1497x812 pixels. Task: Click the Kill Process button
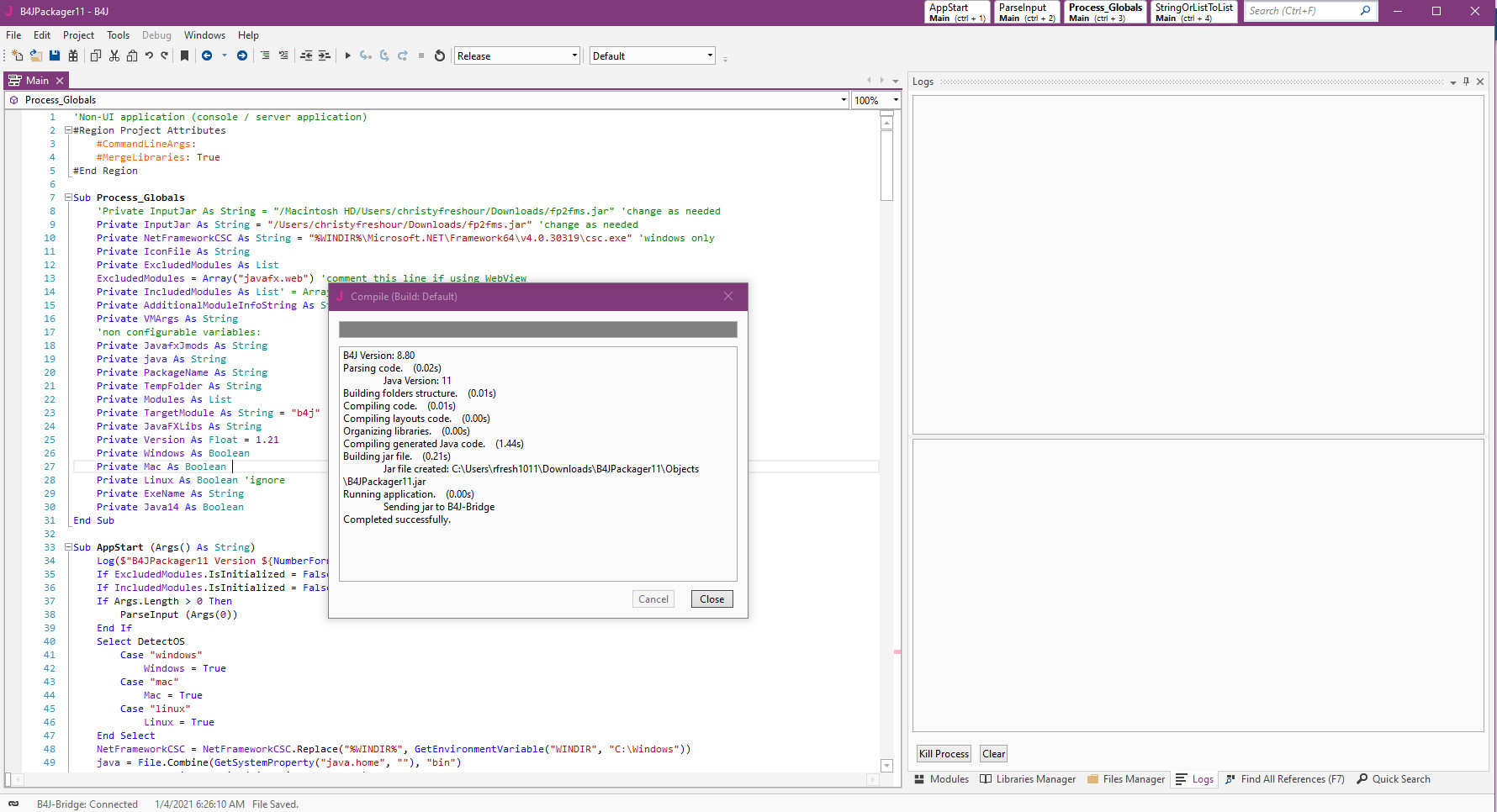tap(944, 754)
